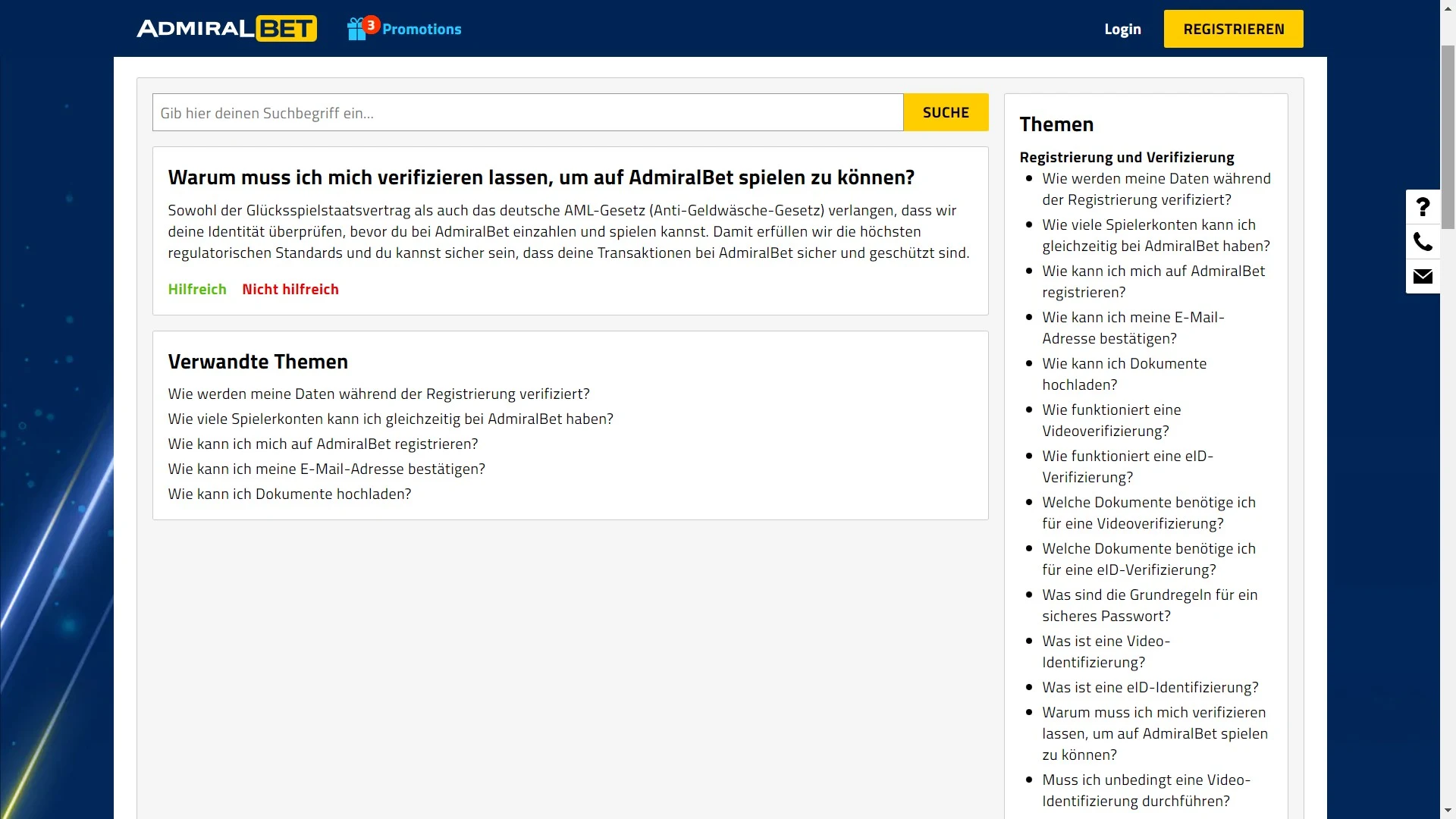
Task: Open sidebar link E-Mail-Adresse bestätigen
Action: [x=1133, y=328]
